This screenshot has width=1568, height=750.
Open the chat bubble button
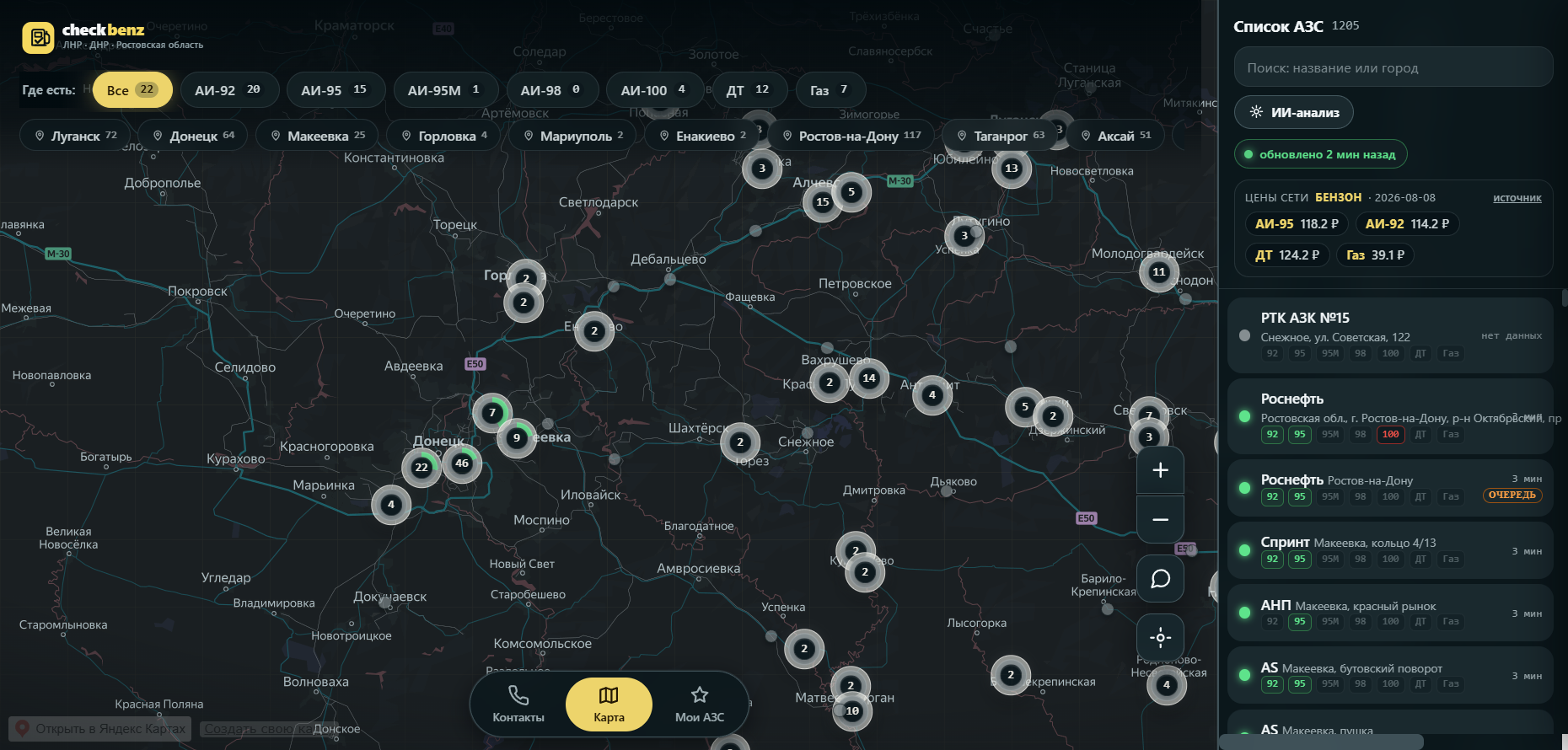click(x=1160, y=579)
